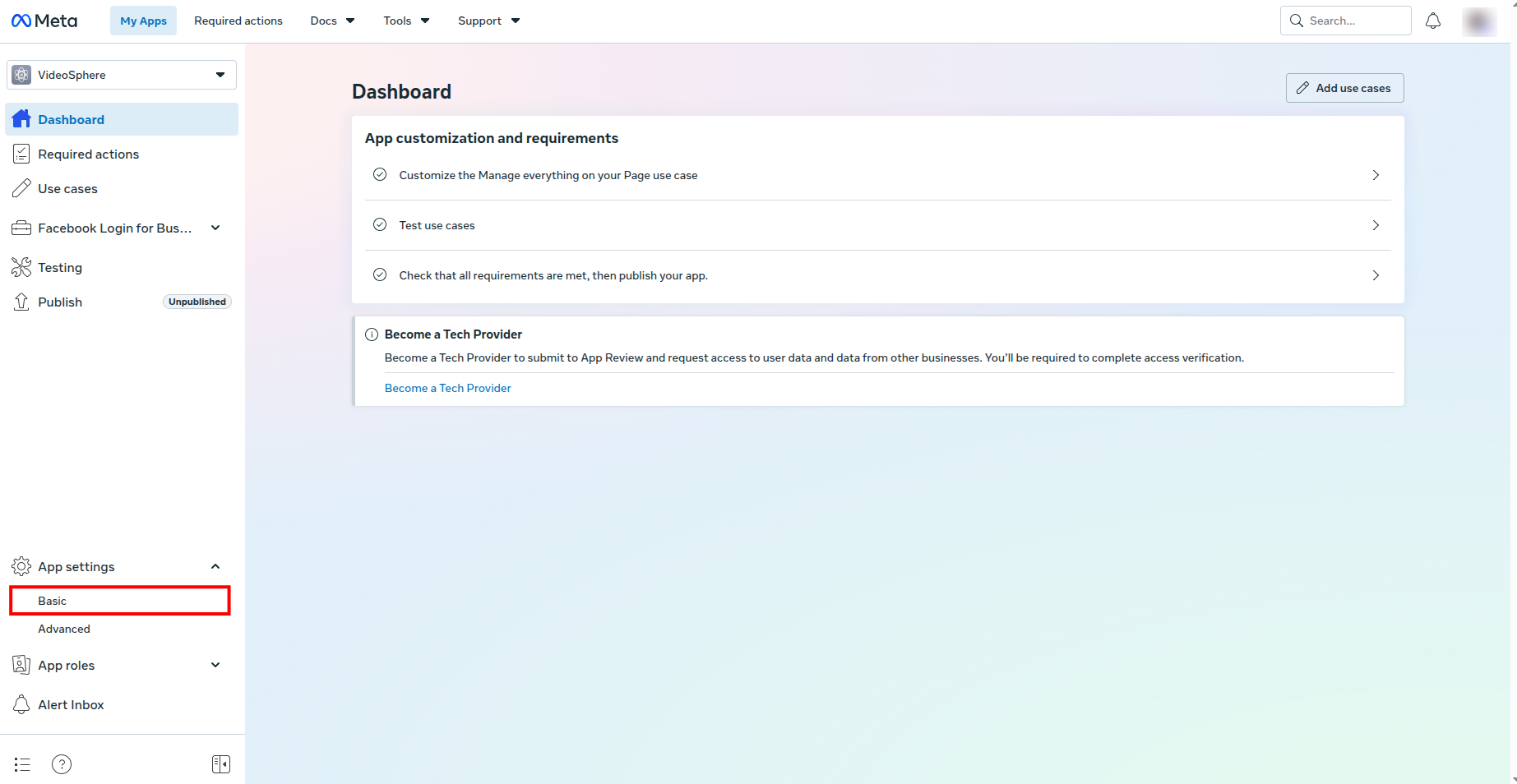Screen dimensions: 1517x784
Task: Follow the Become a Tech Provider link
Action: 447,388
